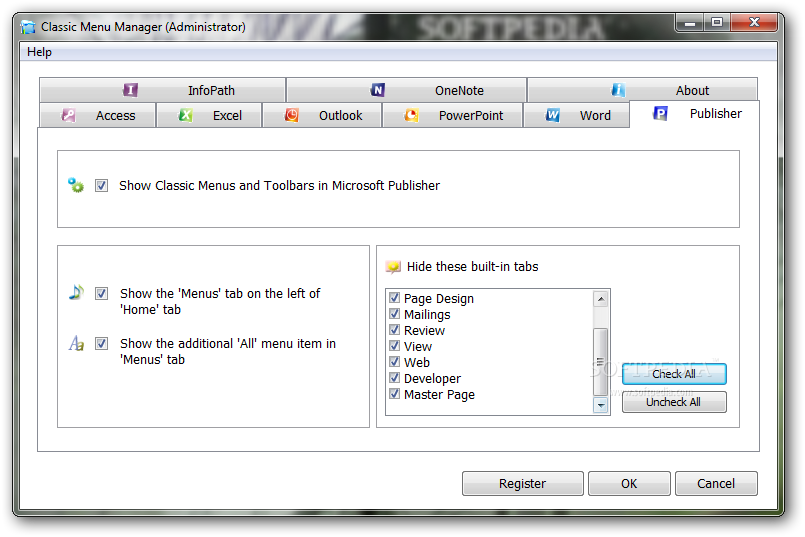The height and width of the screenshot is (537, 805).
Task: Uncheck the Page Design checkbox
Action: [x=394, y=298]
